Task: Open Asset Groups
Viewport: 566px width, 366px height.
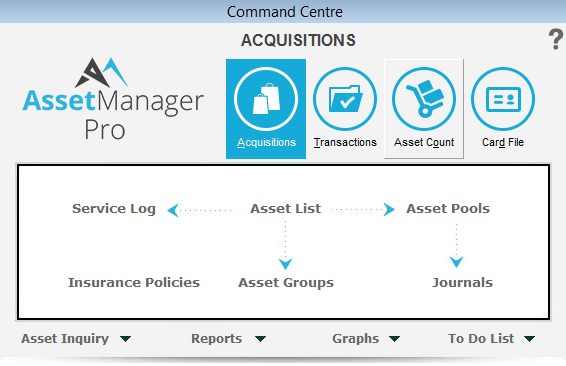Action: point(286,283)
